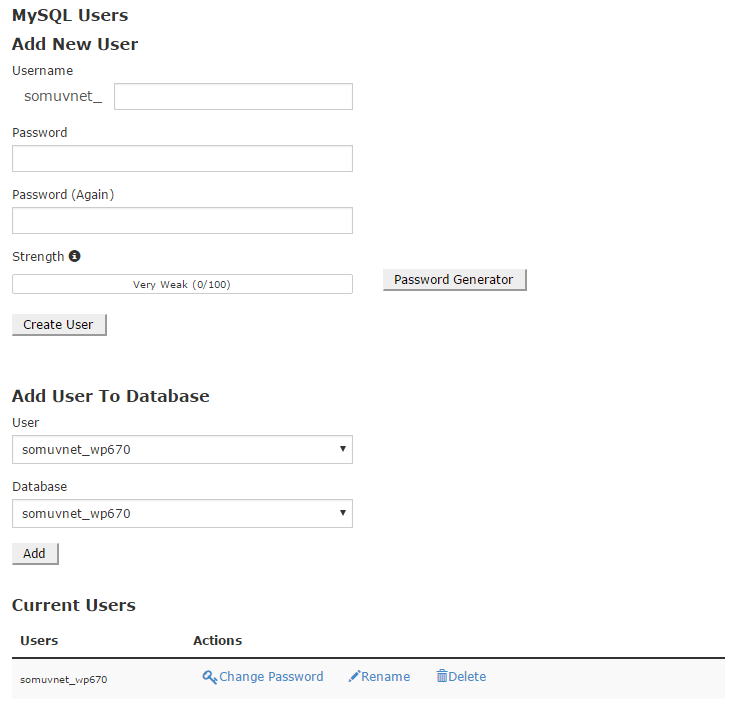The height and width of the screenshot is (714, 736).
Task: Click into the Password field
Action: [182, 159]
